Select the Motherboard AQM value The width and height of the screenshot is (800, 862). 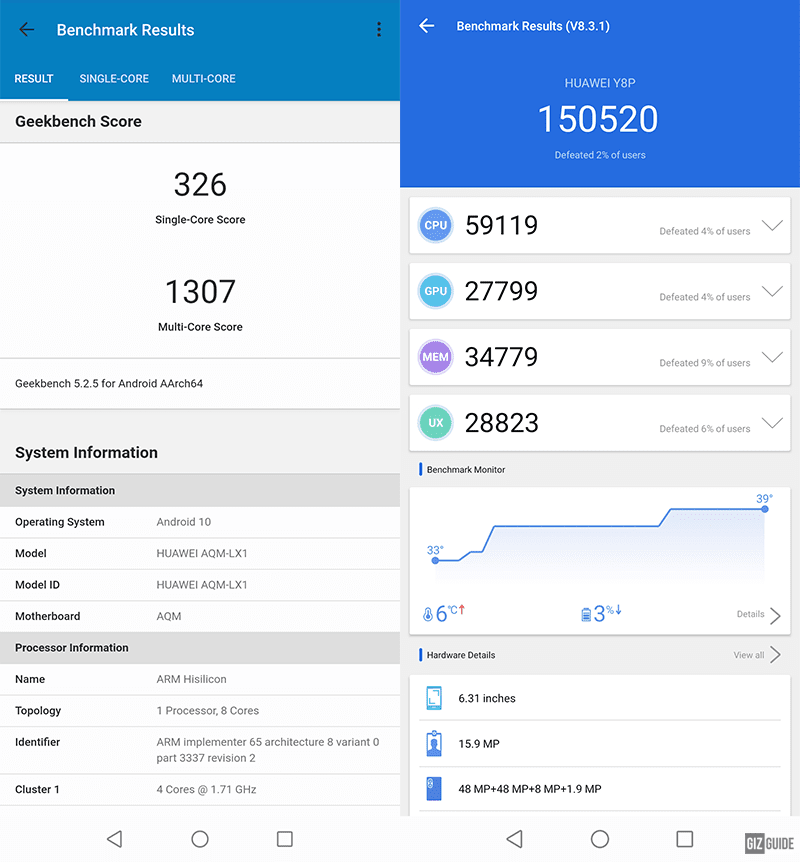(169, 616)
